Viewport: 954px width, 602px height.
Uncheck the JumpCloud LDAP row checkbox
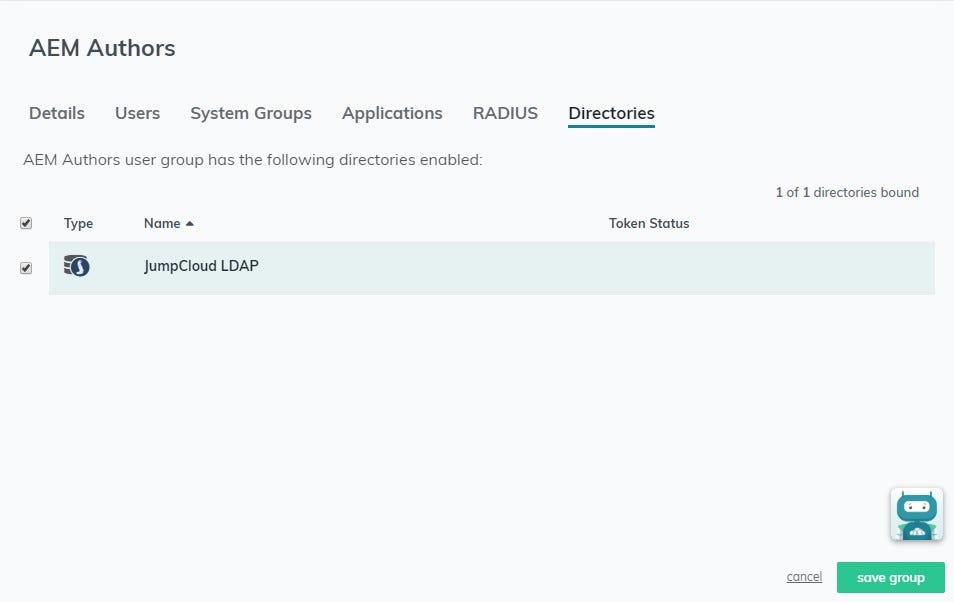click(26, 267)
